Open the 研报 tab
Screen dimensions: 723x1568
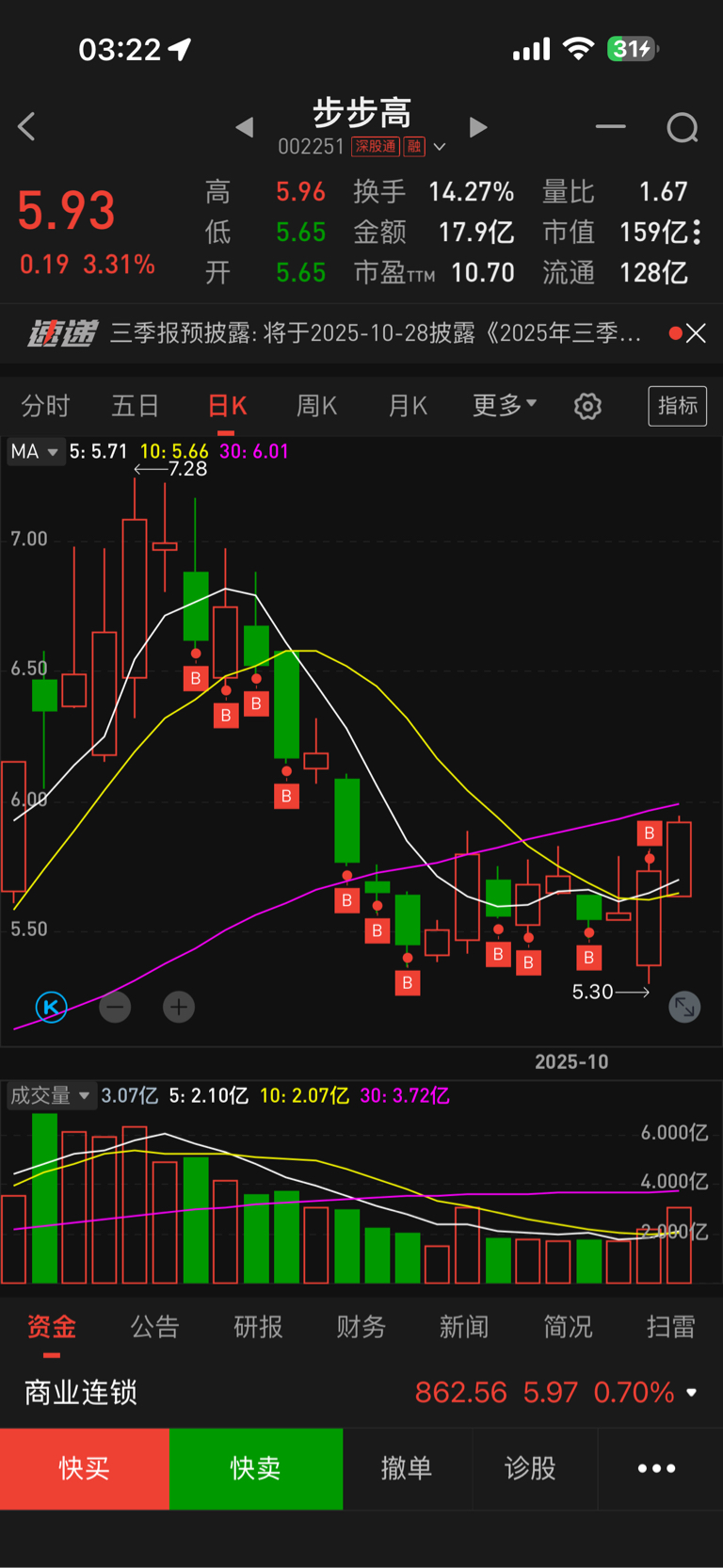pyautogui.click(x=258, y=1327)
